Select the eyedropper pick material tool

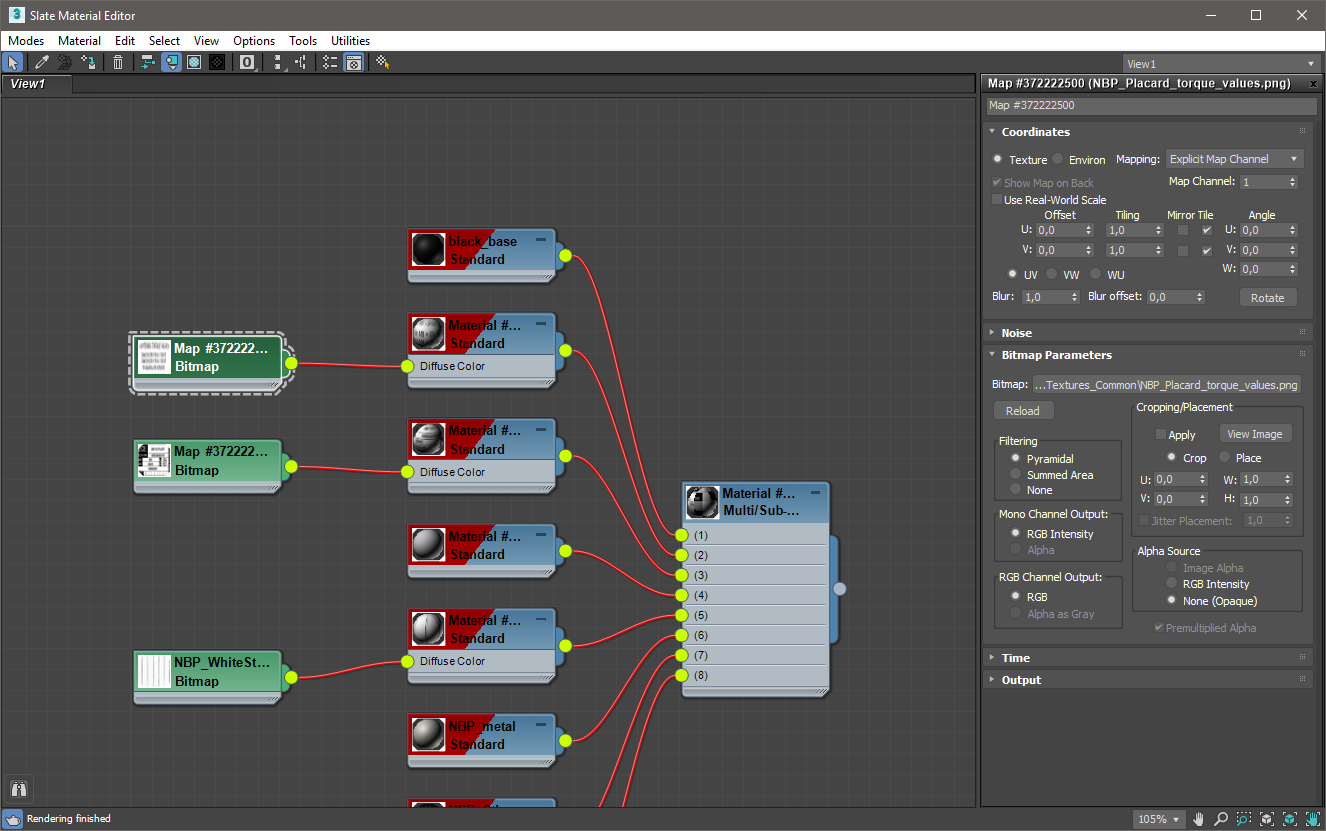[x=42, y=62]
